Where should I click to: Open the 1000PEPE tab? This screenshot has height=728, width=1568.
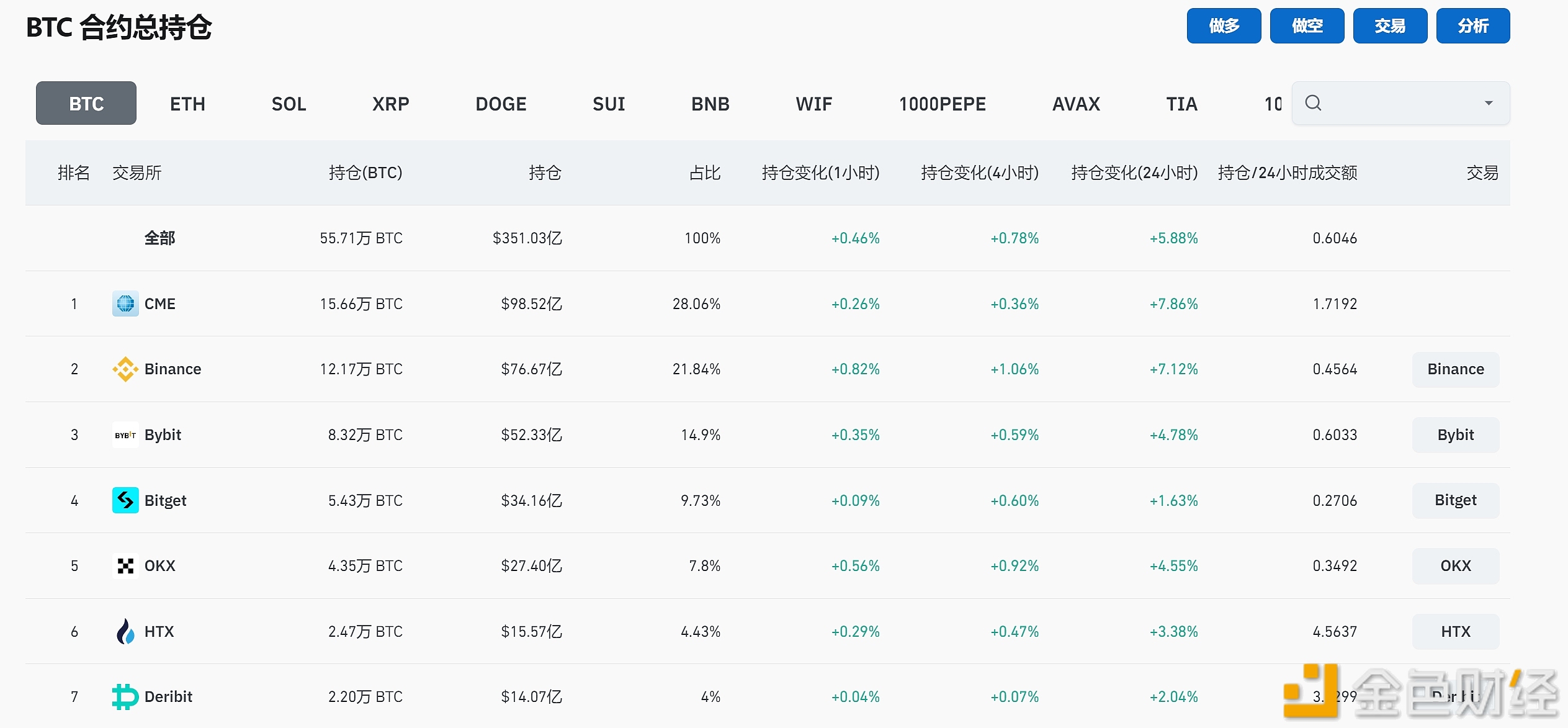coord(943,104)
